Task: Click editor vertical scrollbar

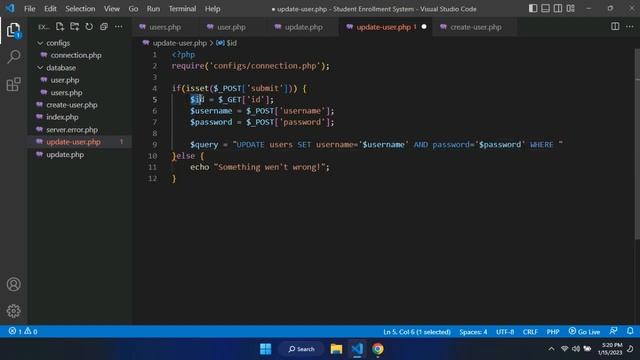Action: (x=637, y=145)
